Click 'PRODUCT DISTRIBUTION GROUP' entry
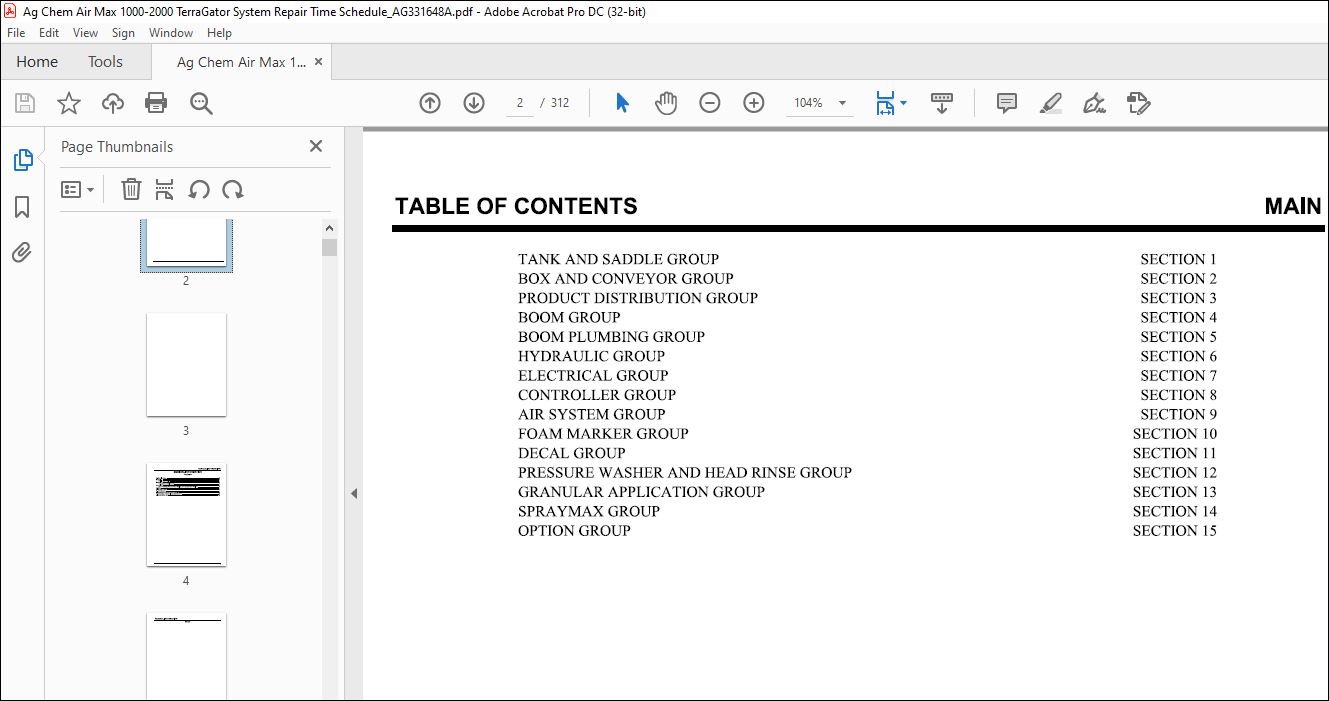This screenshot has width=1329, height=701. [x=638, y=298]
